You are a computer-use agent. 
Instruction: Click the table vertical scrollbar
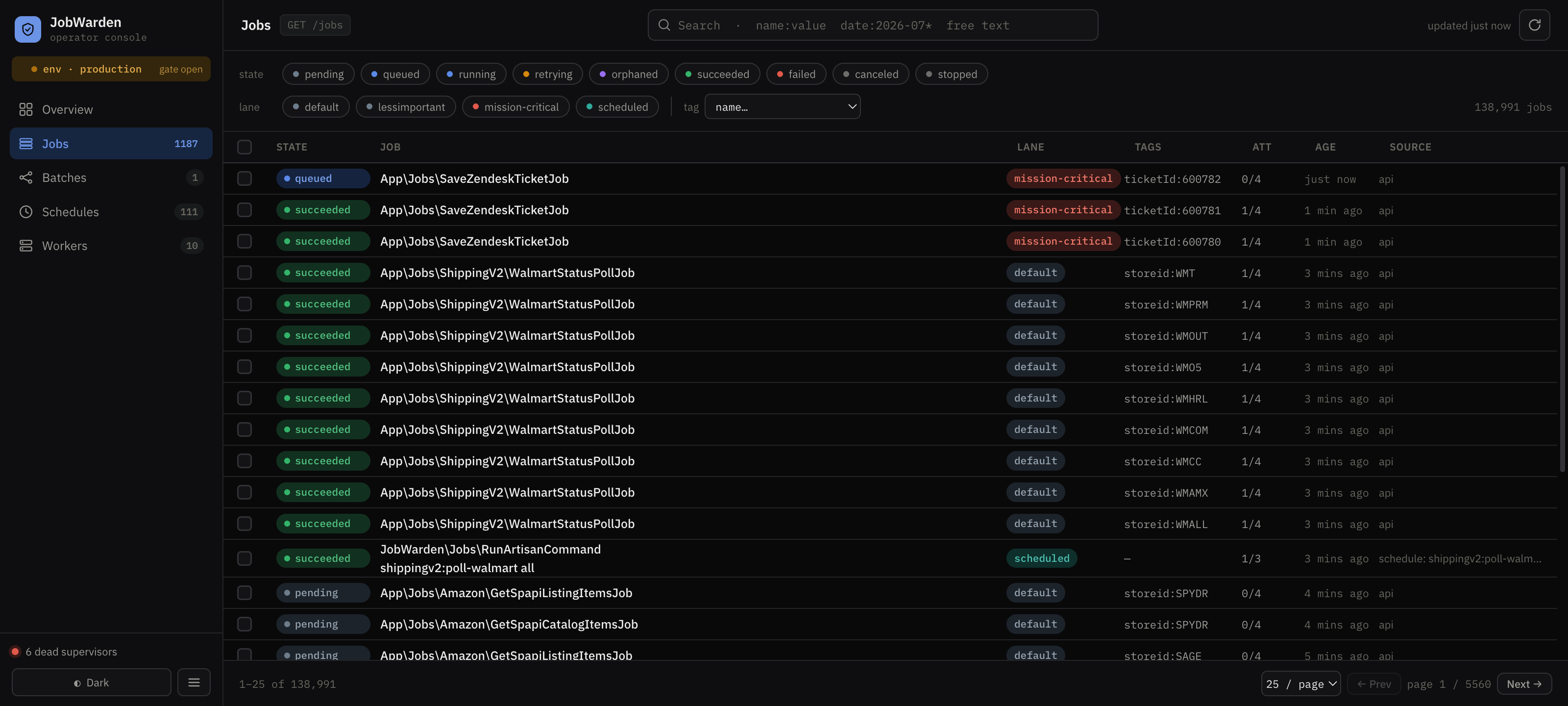point(1562,319)
